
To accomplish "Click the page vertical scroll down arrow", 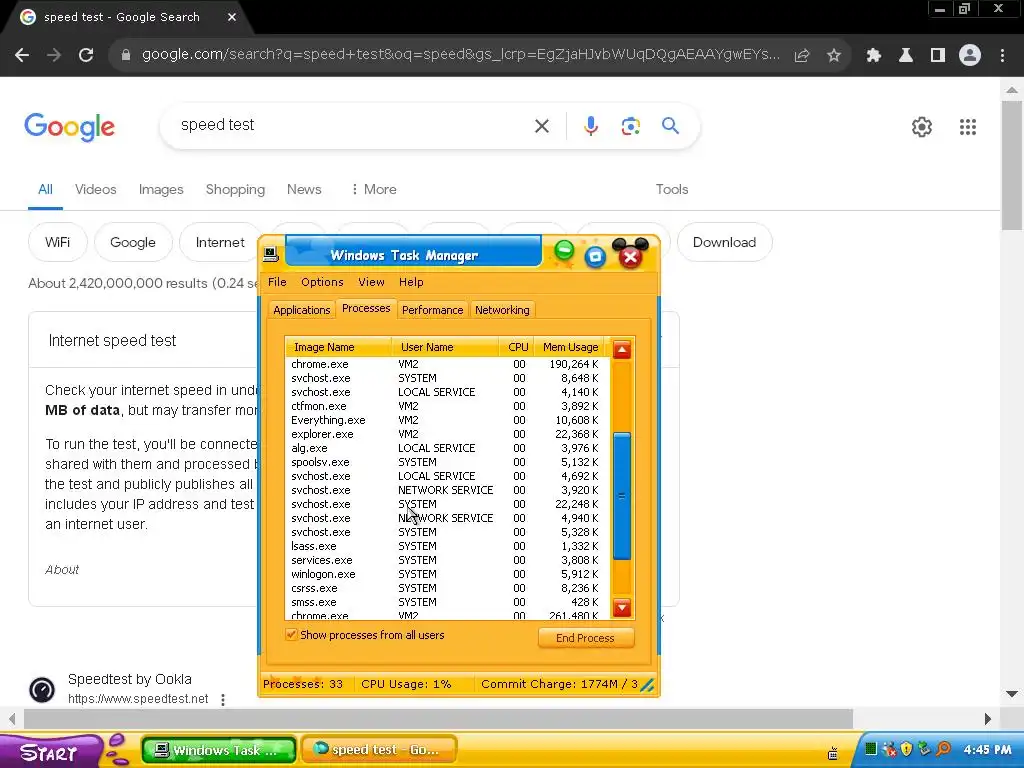I will pyautogui.click(x=1012, y=694).
